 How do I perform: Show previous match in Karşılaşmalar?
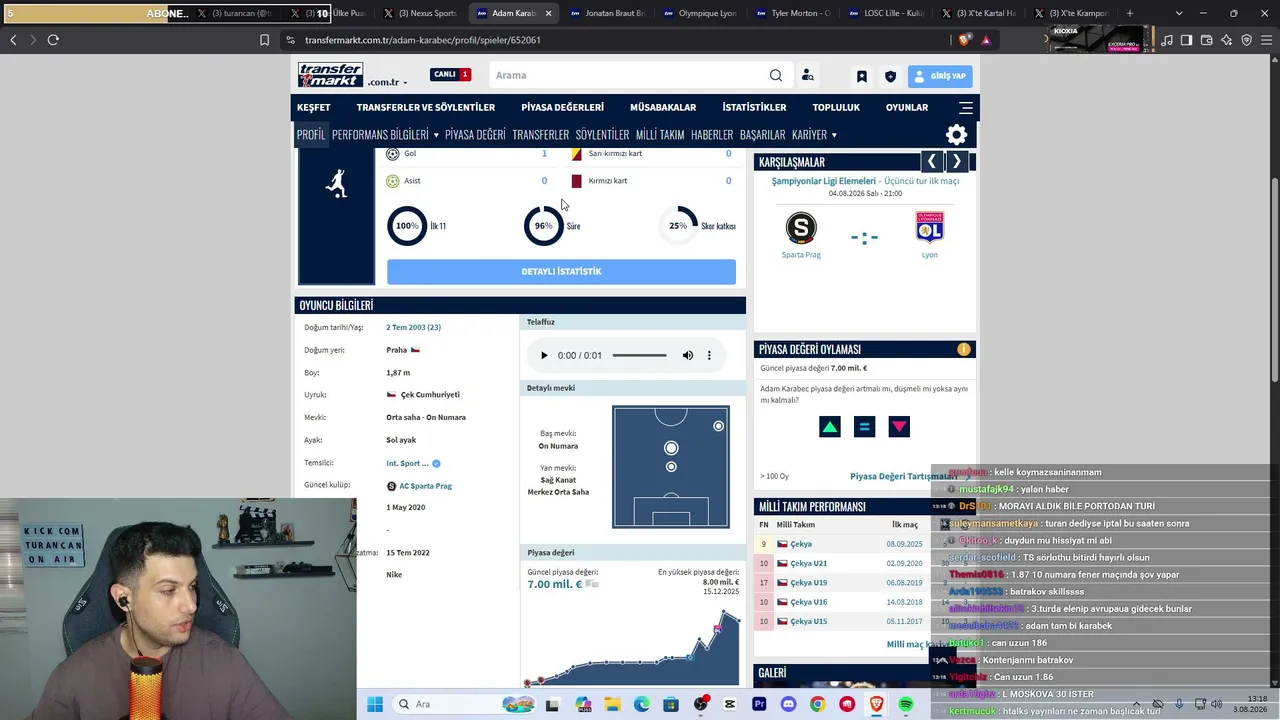pos(932,161)
